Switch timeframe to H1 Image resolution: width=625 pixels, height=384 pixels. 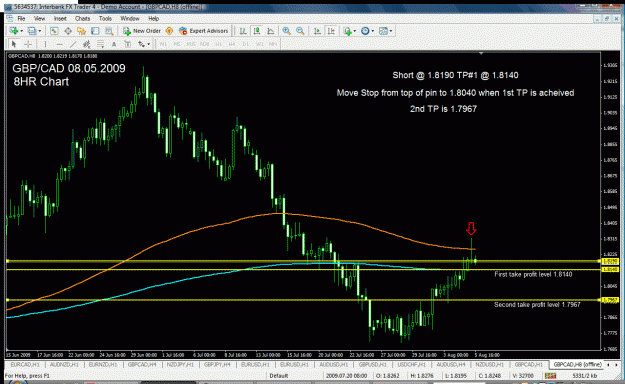tap(219, 44)
